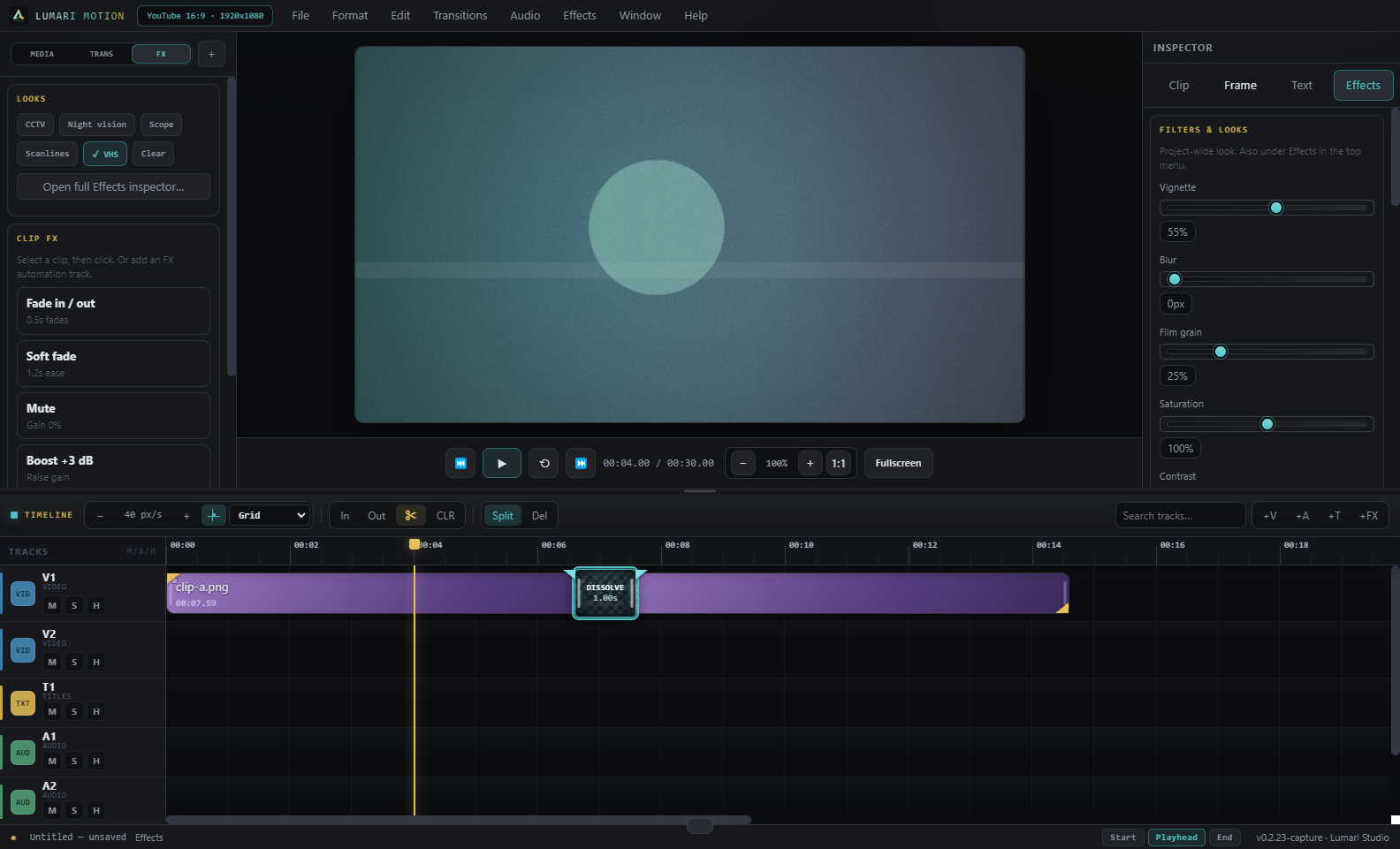Open the Audio menu
This screenshot has width=1400, height=849.
click(x=525, y=16)
